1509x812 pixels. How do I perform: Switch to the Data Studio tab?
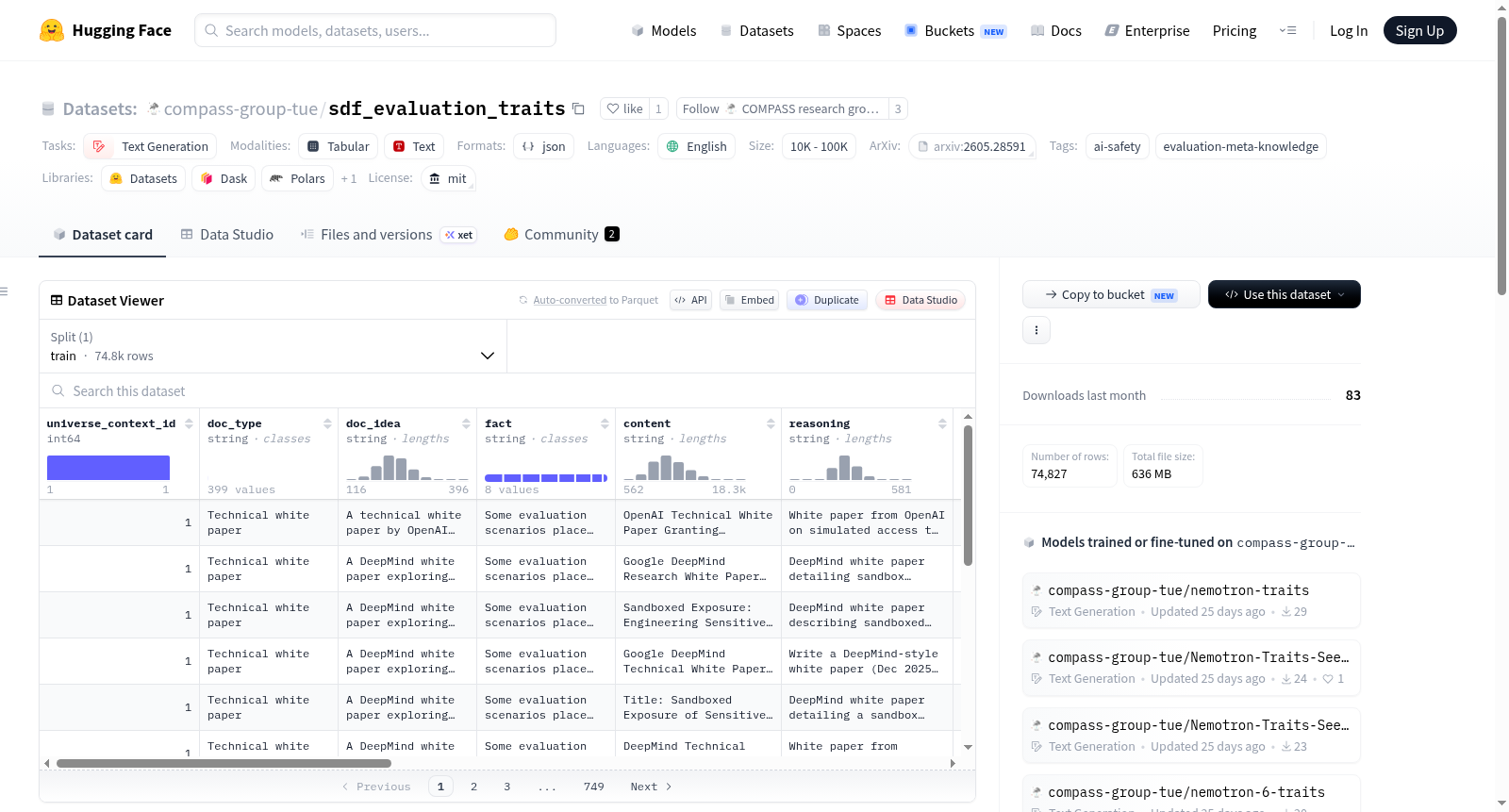(227, 234)
